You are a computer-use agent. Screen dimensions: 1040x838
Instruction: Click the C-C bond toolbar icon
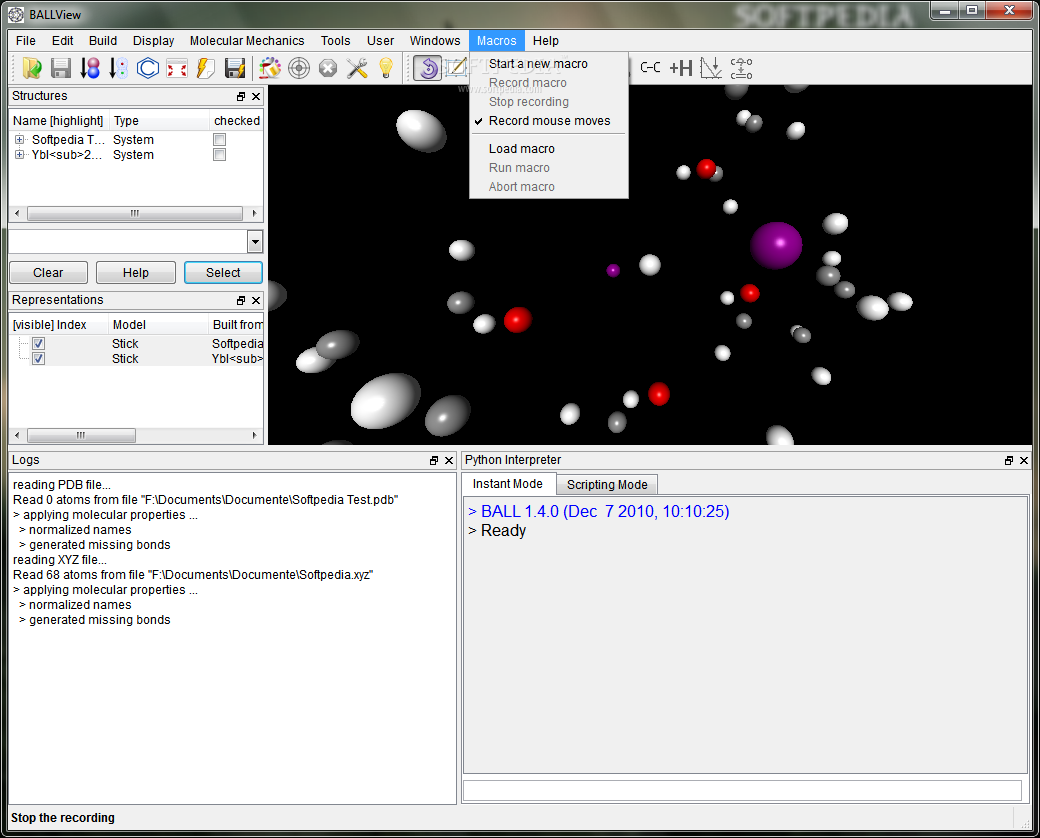tap(650, 68)
